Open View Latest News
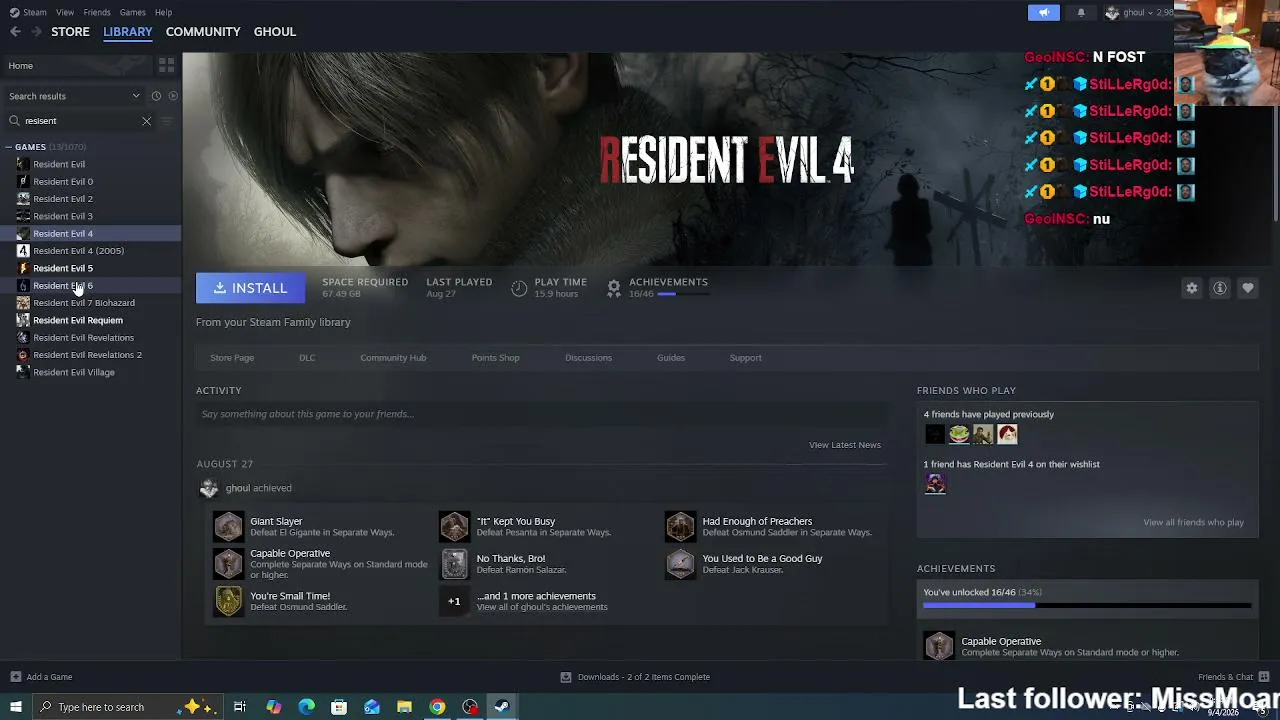 click(x=845, y=445)
